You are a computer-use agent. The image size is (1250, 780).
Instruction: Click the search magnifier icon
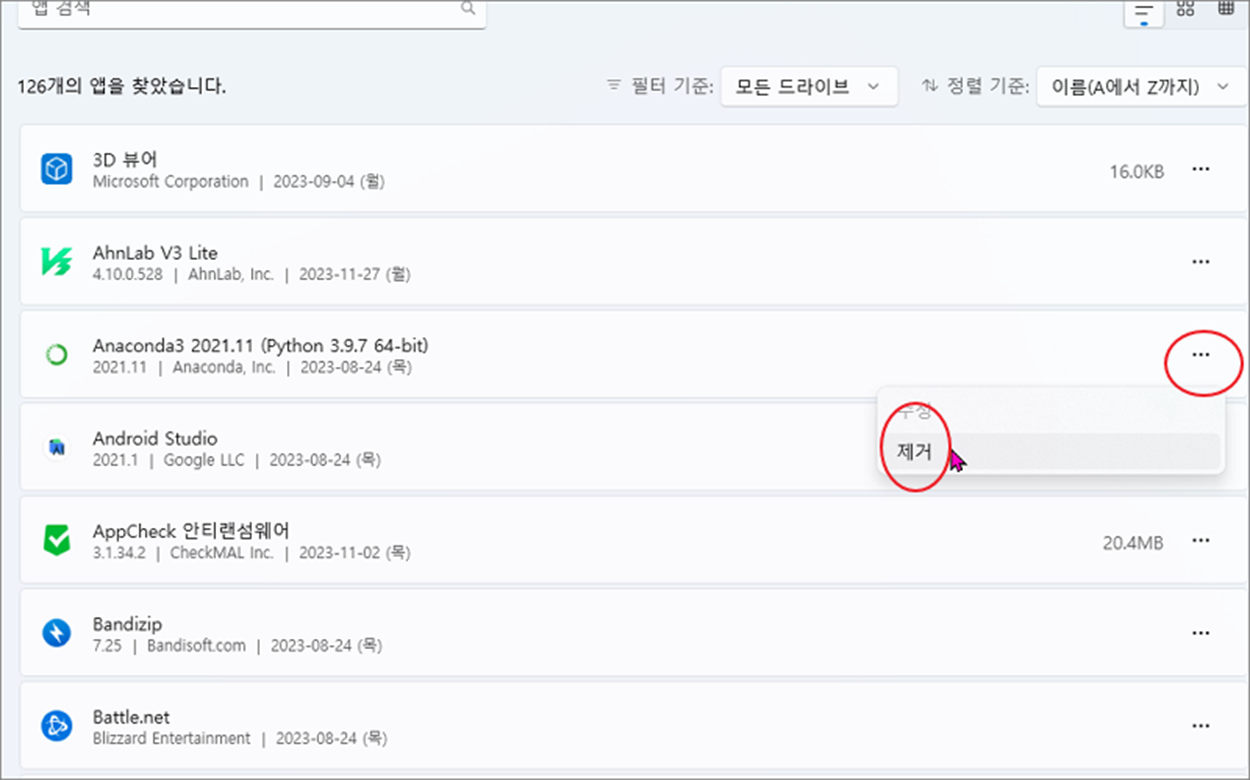(467, 8)
